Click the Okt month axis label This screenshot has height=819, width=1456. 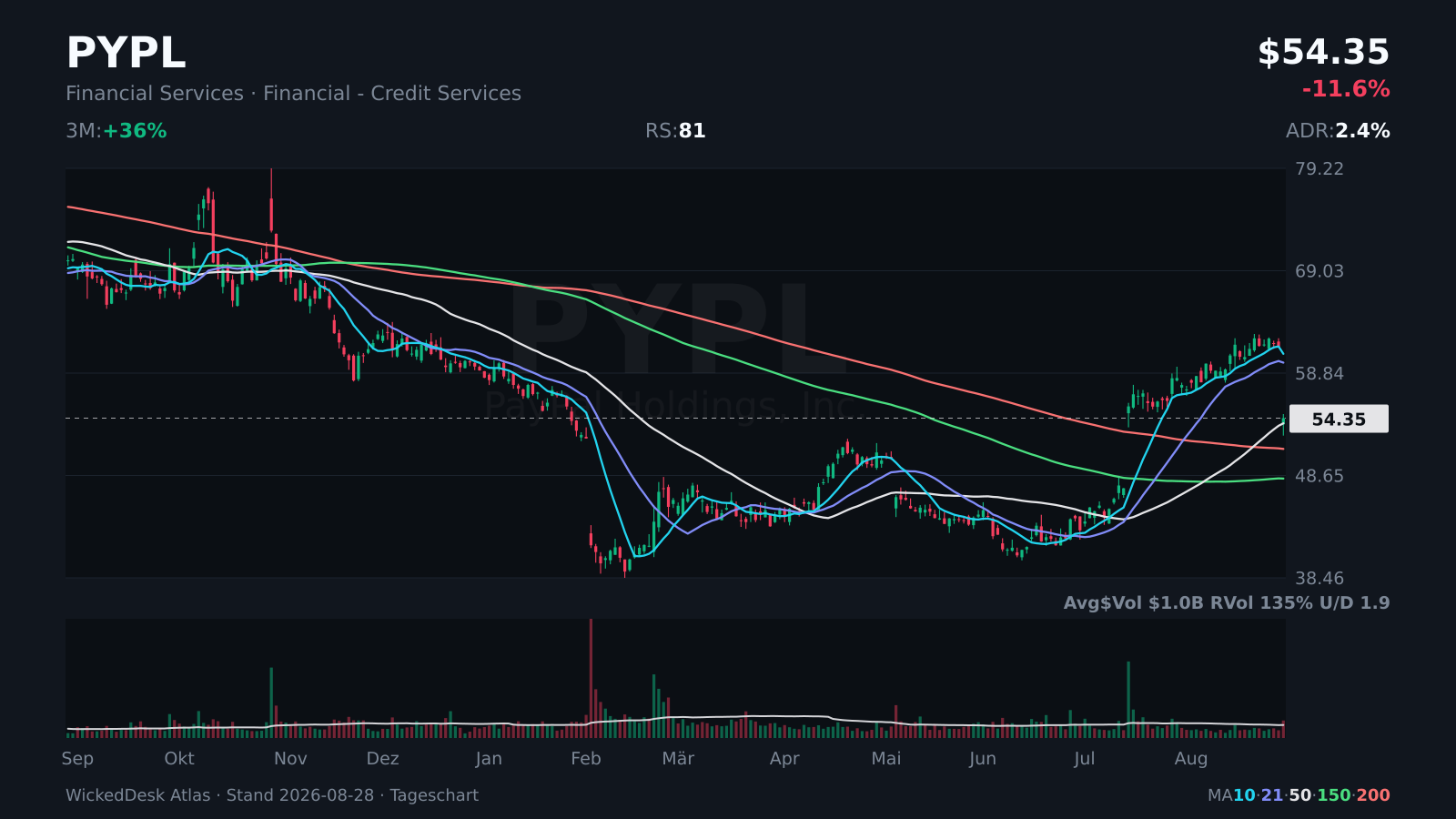pos(179,759)
